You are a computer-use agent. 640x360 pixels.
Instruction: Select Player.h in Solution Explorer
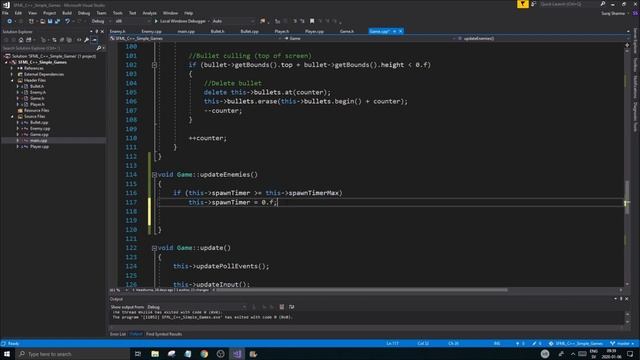click(x=37, y=104)
